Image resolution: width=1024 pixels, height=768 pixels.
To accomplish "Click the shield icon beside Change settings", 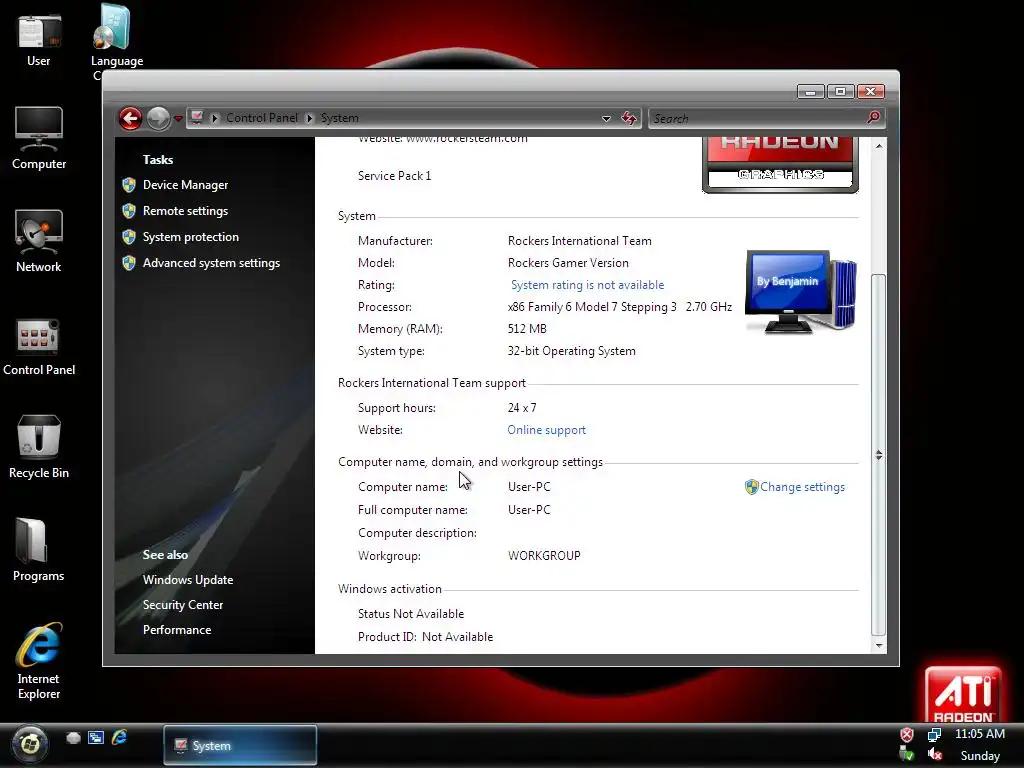I will click(x=752, y=487).
